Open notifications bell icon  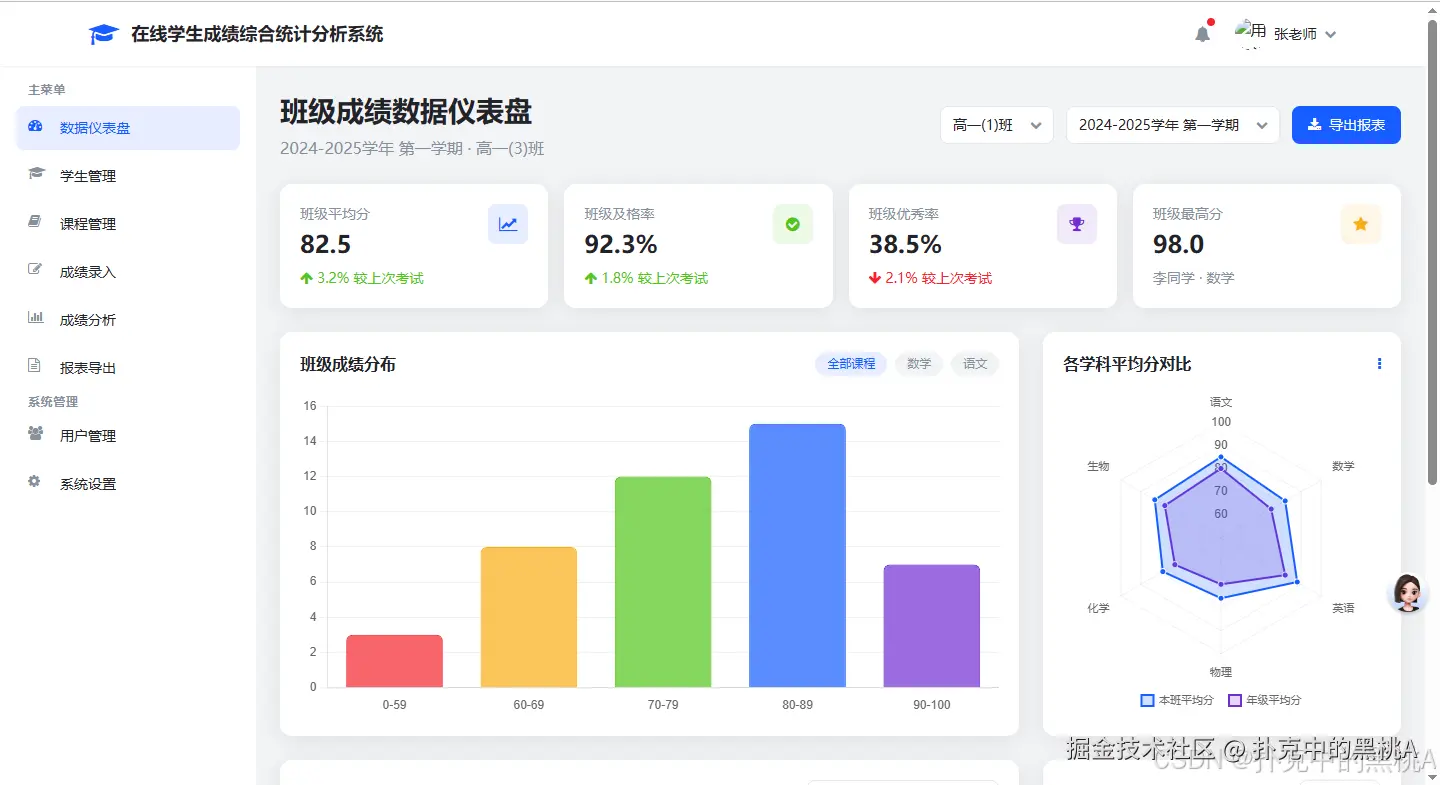coord(1203,34)
